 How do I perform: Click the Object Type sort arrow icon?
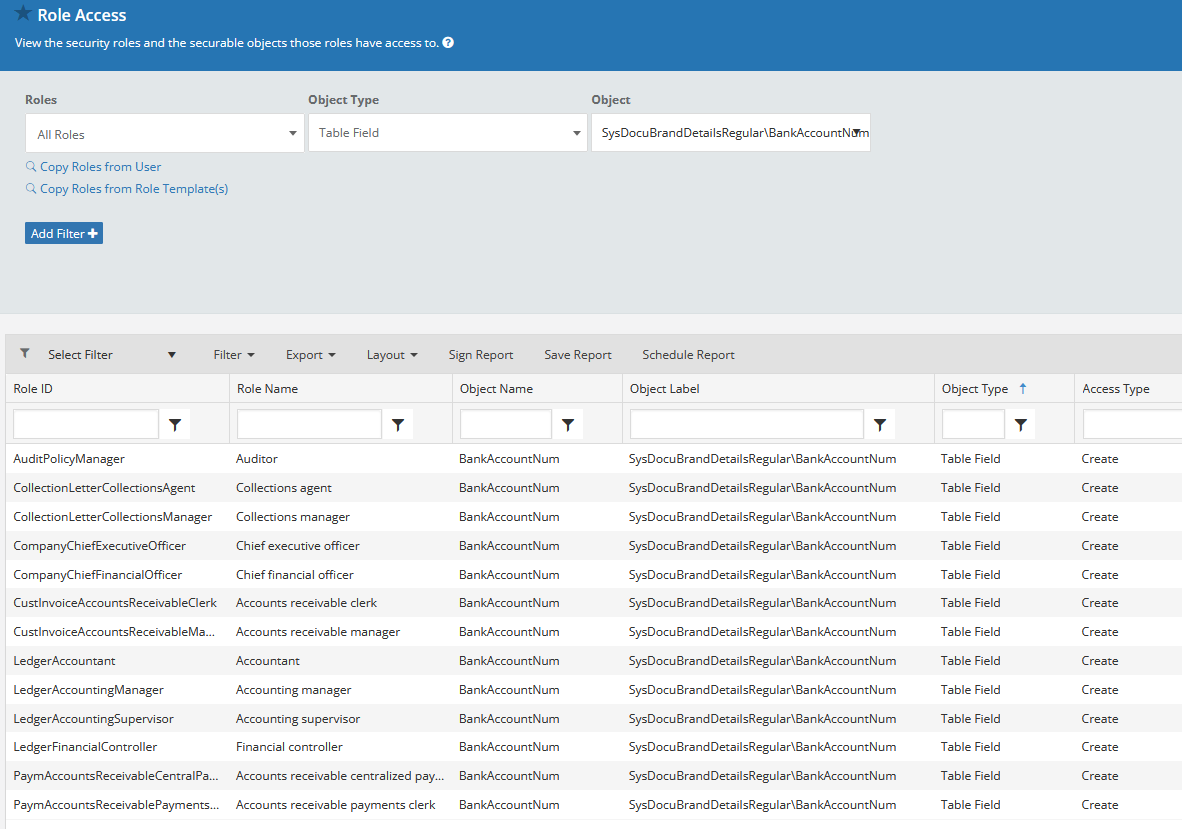1022,389
